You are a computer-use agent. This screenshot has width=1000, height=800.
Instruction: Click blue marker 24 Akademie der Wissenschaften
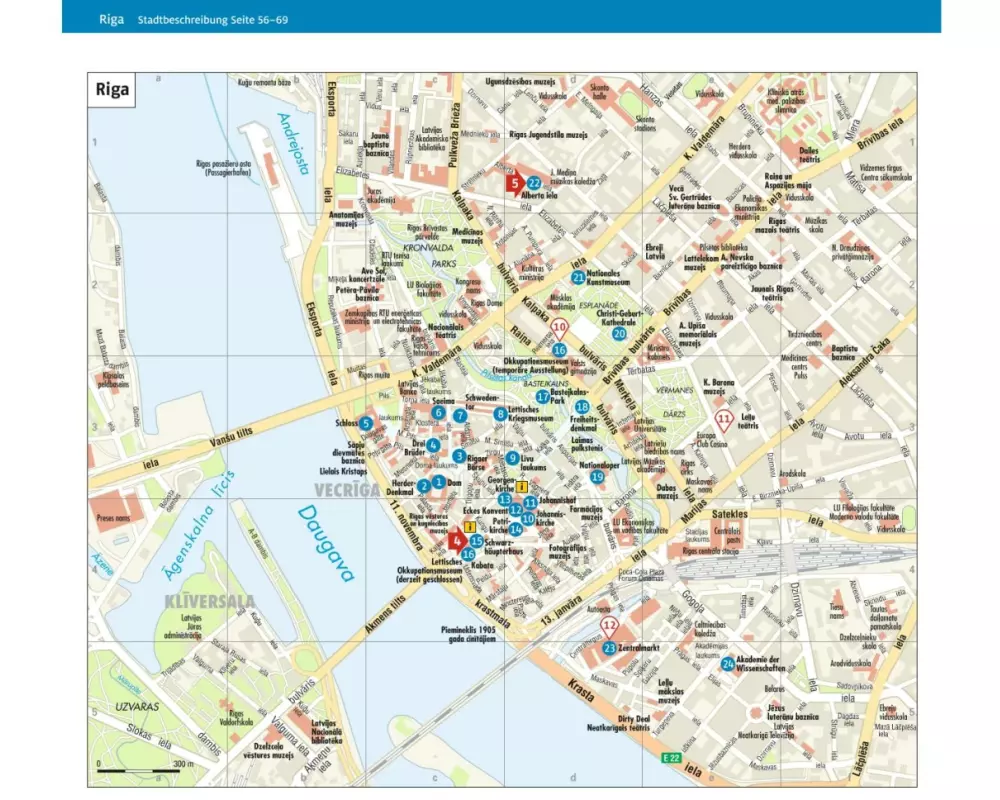[727, 663]
